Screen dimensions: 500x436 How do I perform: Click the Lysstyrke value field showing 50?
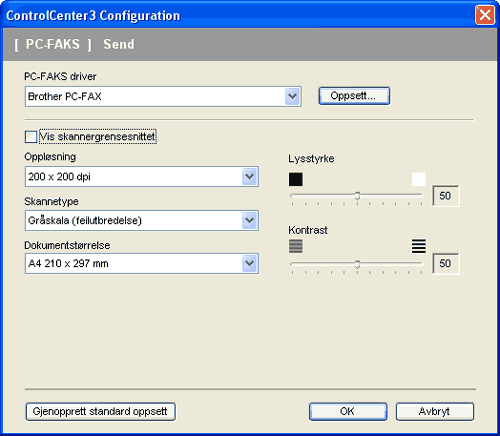pos(446,196)
